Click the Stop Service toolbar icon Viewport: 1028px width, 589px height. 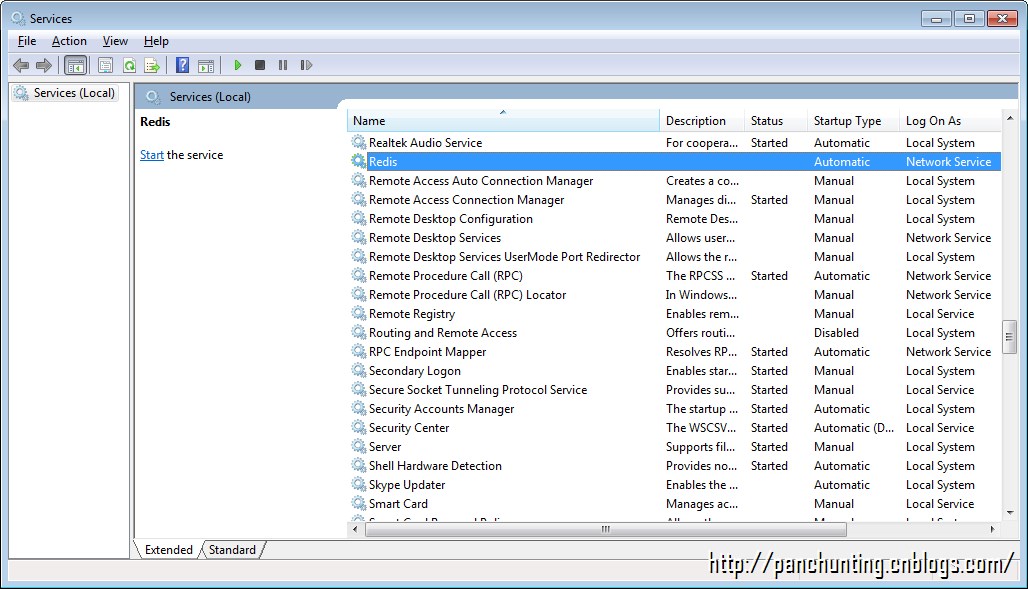point(260,65)
